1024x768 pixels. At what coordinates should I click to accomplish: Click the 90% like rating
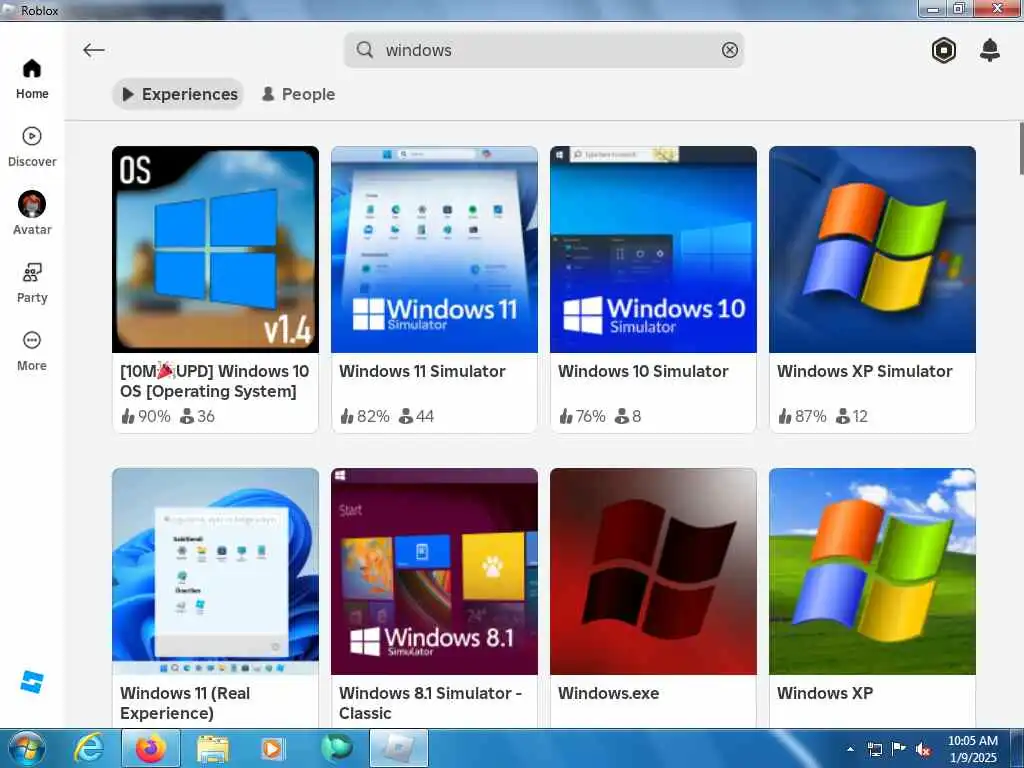coord(146,416)
